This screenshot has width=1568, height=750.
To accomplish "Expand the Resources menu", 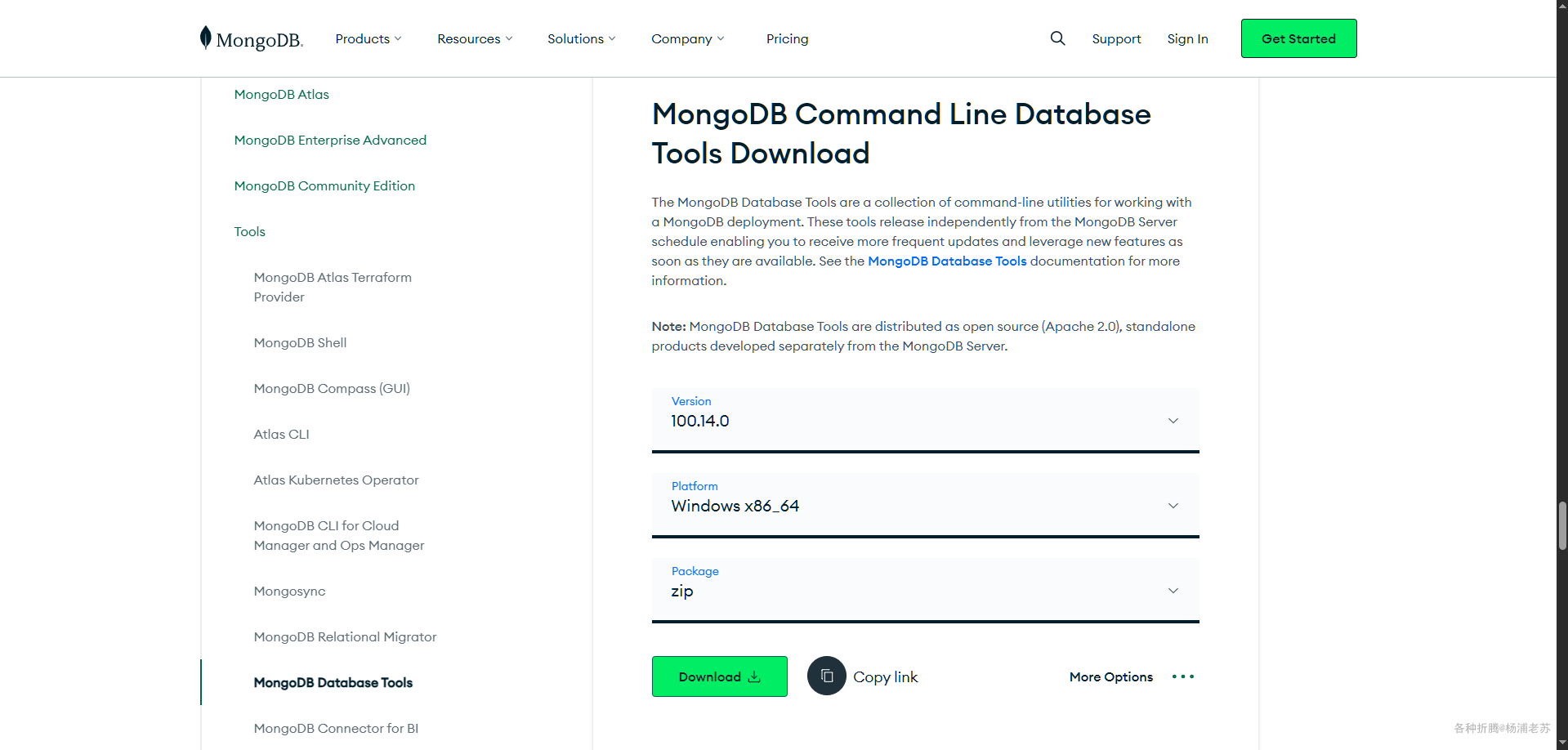I will click(x=475, y=38).
